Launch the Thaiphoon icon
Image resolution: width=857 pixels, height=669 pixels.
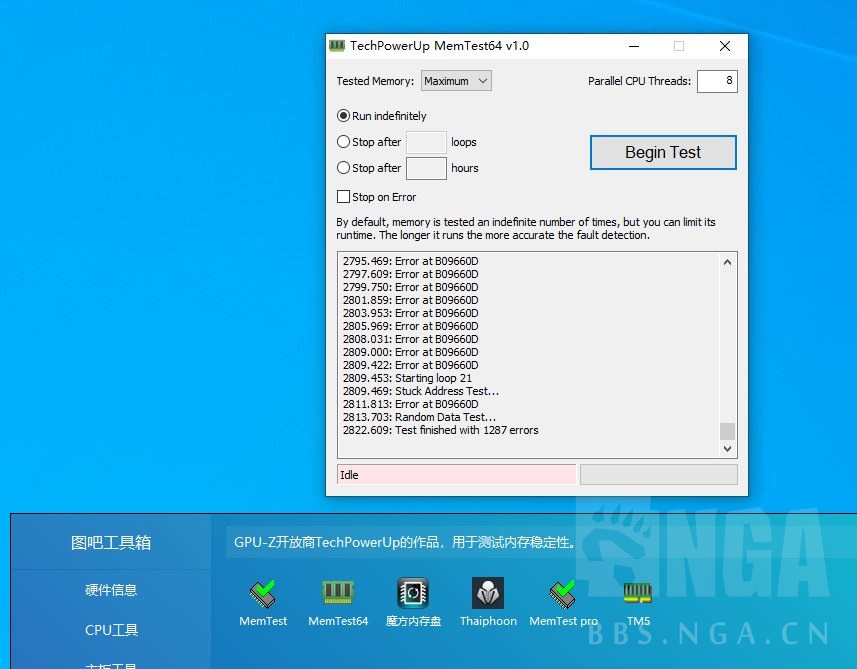(x=488, y=593)
